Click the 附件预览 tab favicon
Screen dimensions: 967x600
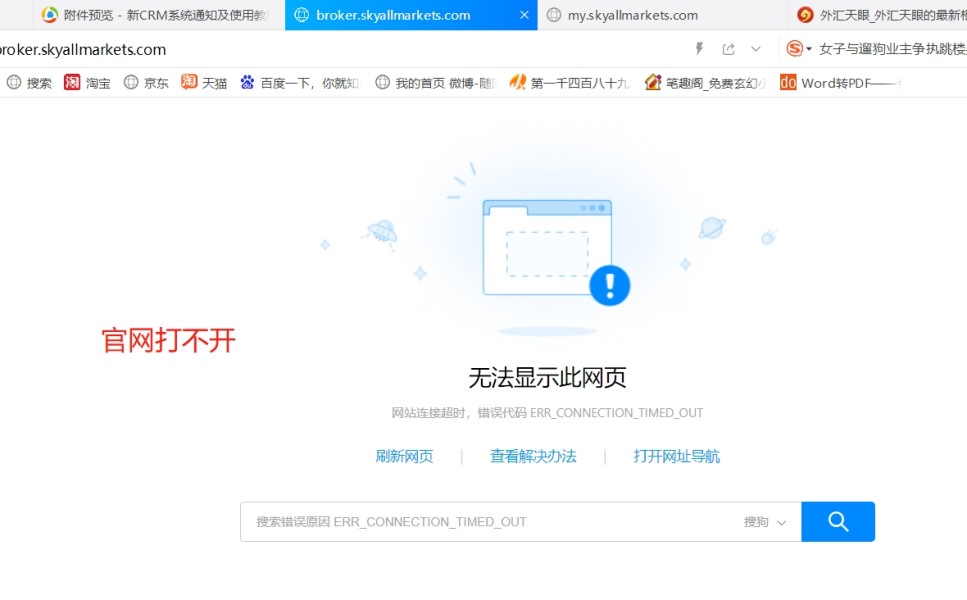(50, 15)
